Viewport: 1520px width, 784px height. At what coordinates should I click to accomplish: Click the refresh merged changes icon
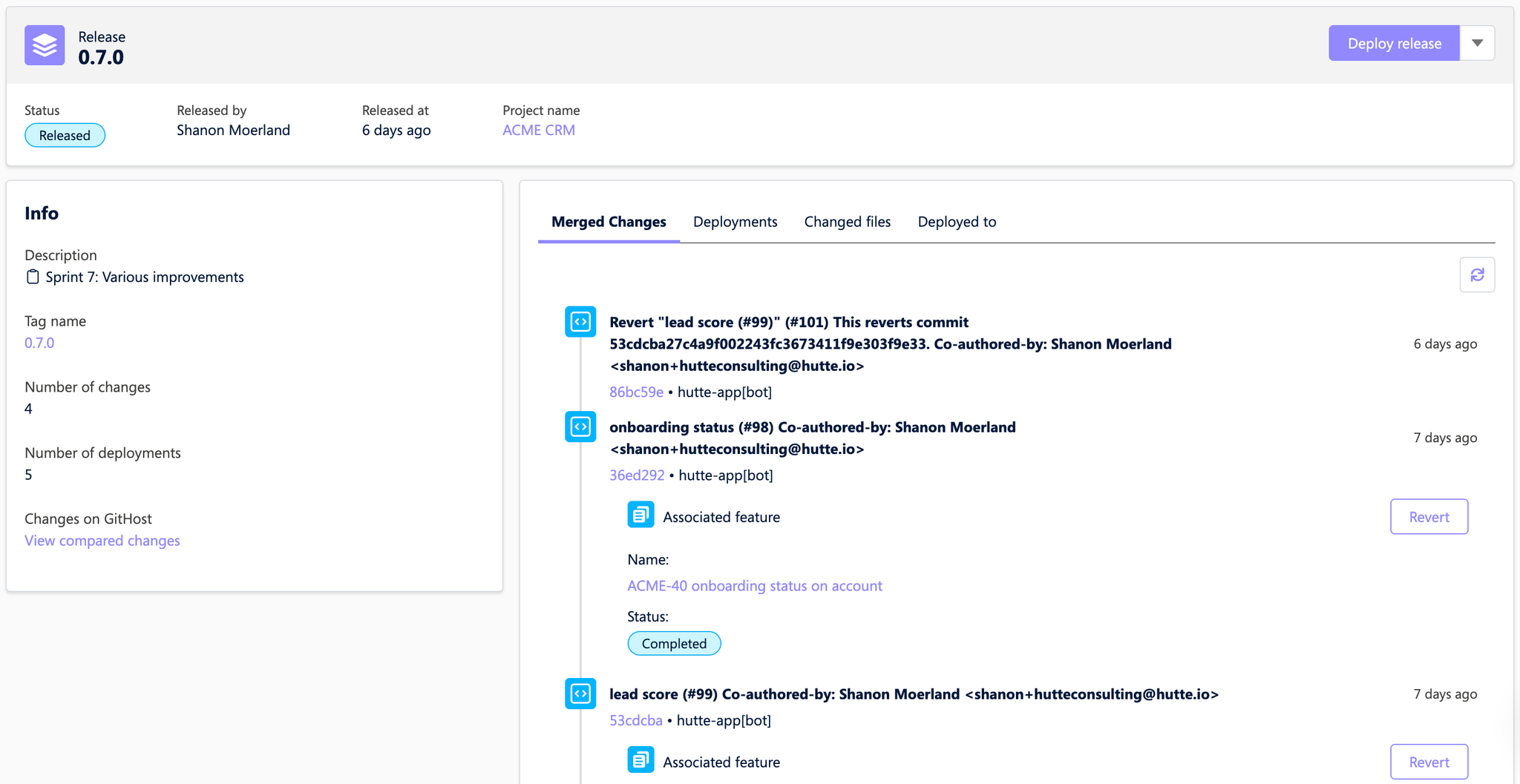(1477, 275)
